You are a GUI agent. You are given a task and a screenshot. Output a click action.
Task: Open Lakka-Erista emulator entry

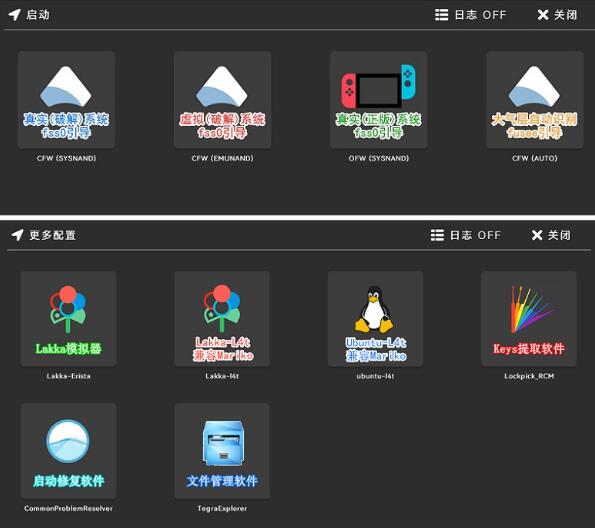(68, 319)
